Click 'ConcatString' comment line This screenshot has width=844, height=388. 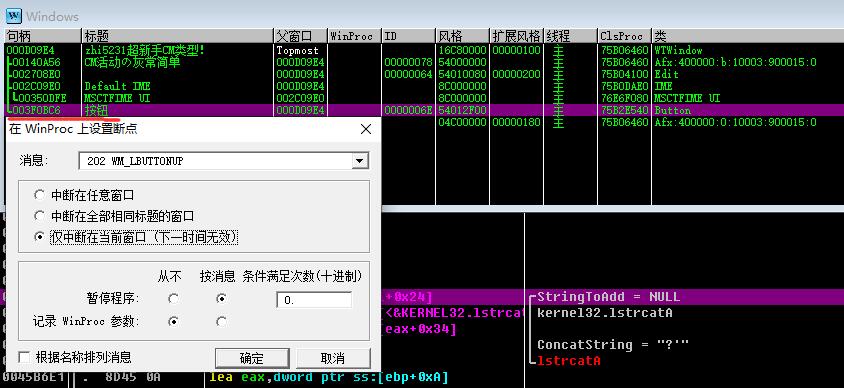pos(613,344)
